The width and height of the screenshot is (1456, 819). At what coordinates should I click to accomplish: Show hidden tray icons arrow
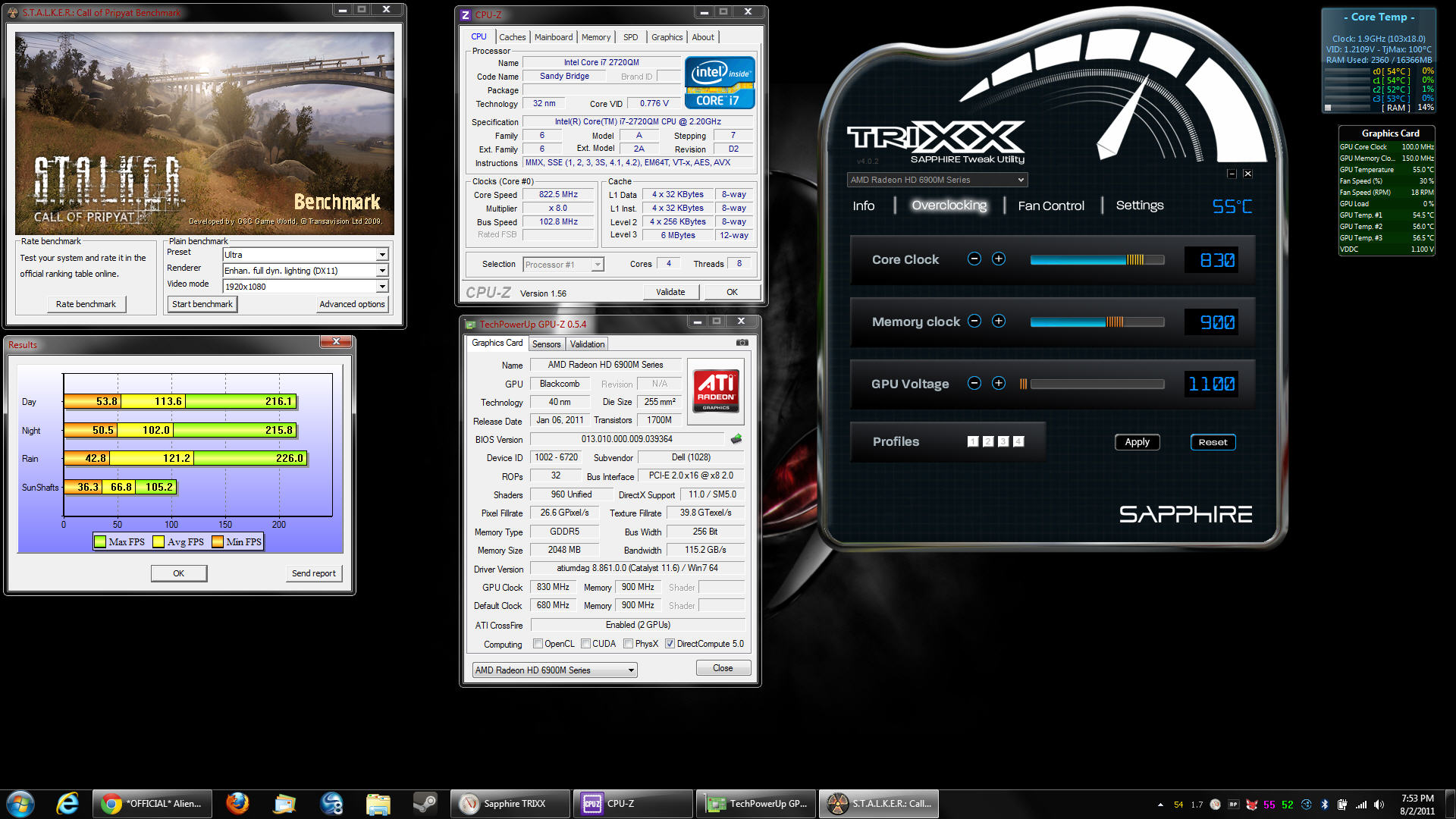pos(1160,805)
